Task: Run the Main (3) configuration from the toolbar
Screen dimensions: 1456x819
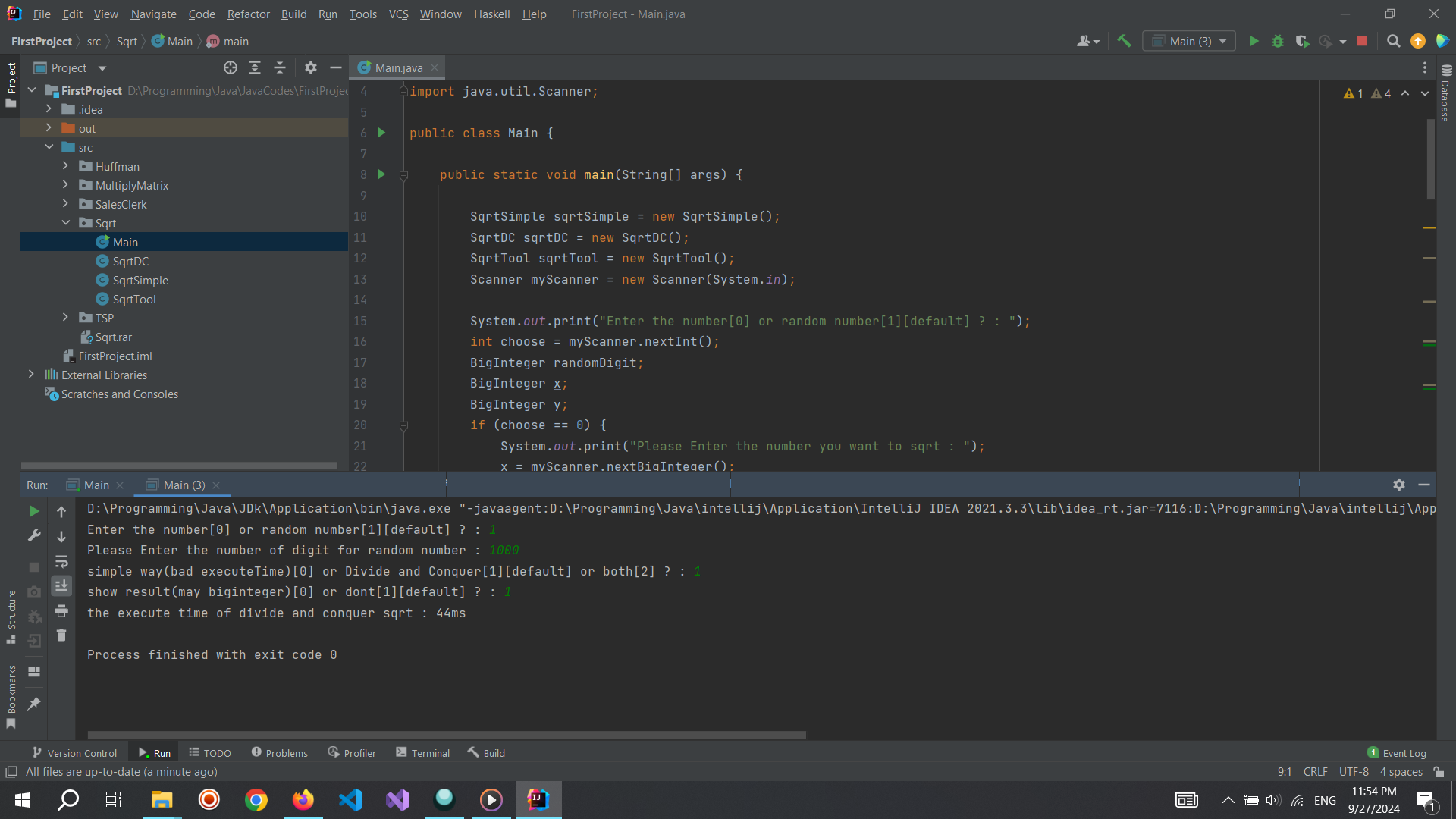Action: pyautogui.click(x=1254, y=42)
